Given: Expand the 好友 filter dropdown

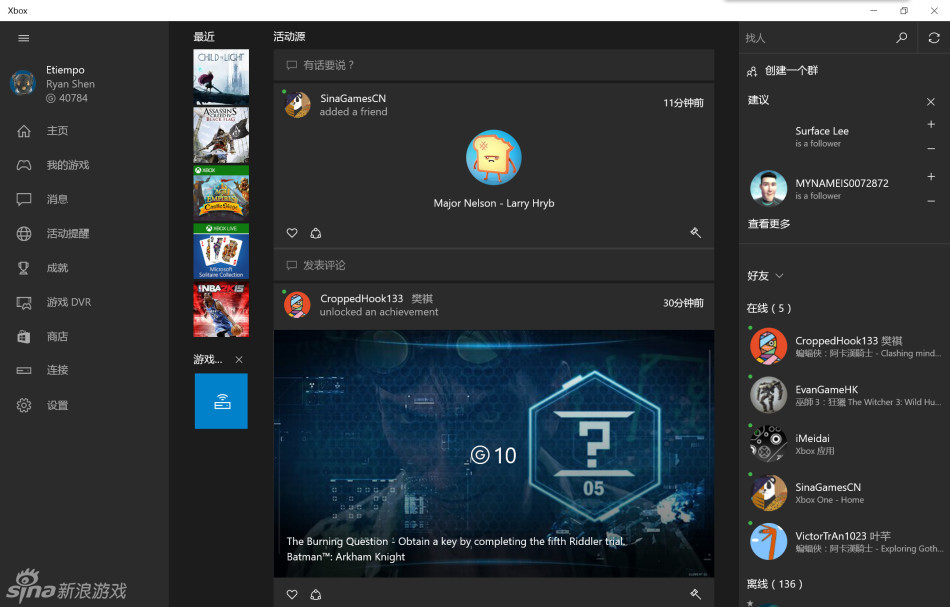Looking at the screenshot, I should (766, 276).
